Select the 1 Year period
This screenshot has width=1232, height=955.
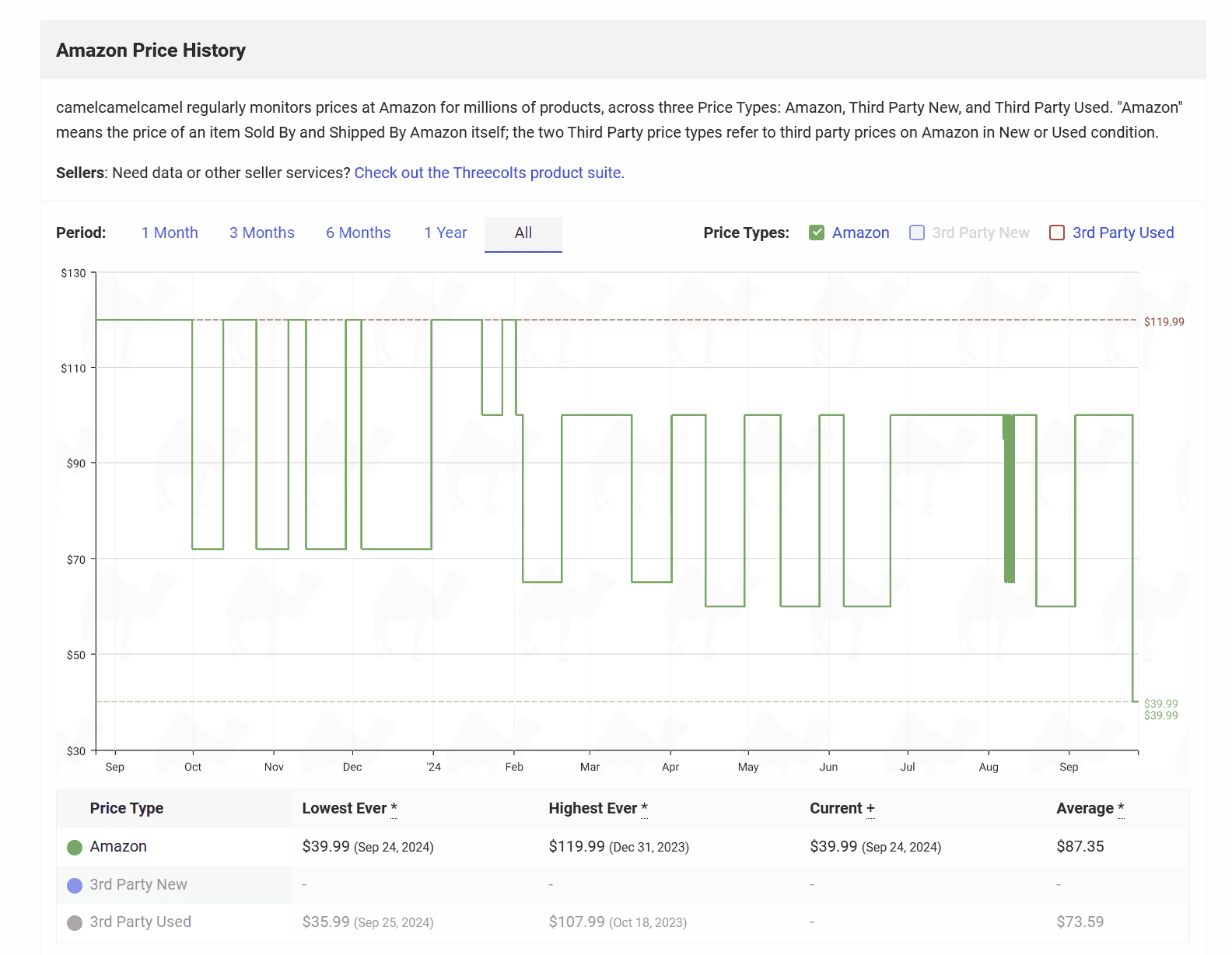(445, 233)
